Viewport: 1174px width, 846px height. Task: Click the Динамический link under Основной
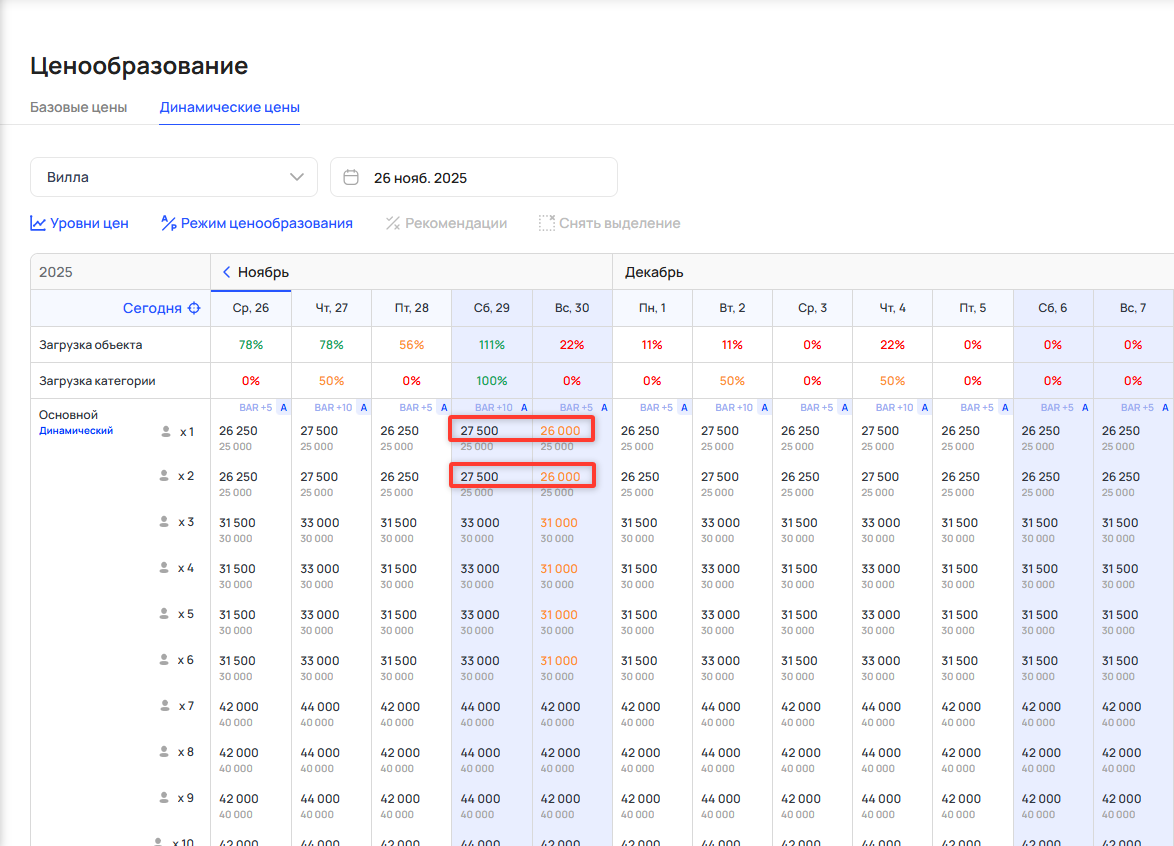(x=76, y=431)
